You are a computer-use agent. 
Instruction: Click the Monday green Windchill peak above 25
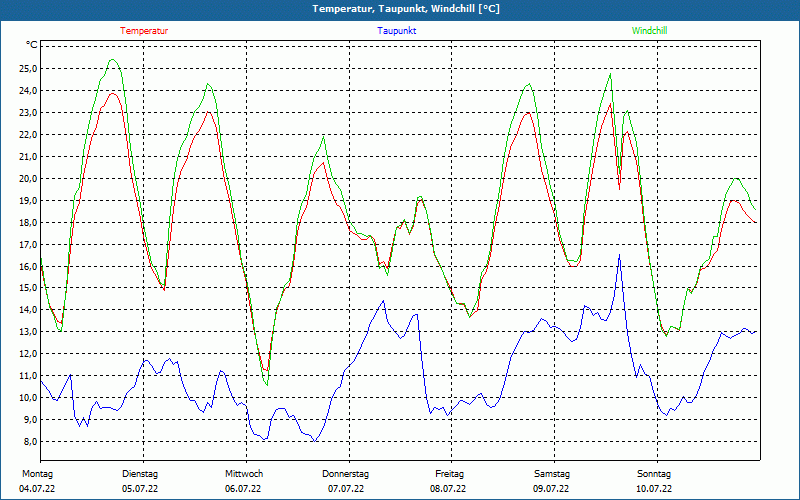[113, 60]
